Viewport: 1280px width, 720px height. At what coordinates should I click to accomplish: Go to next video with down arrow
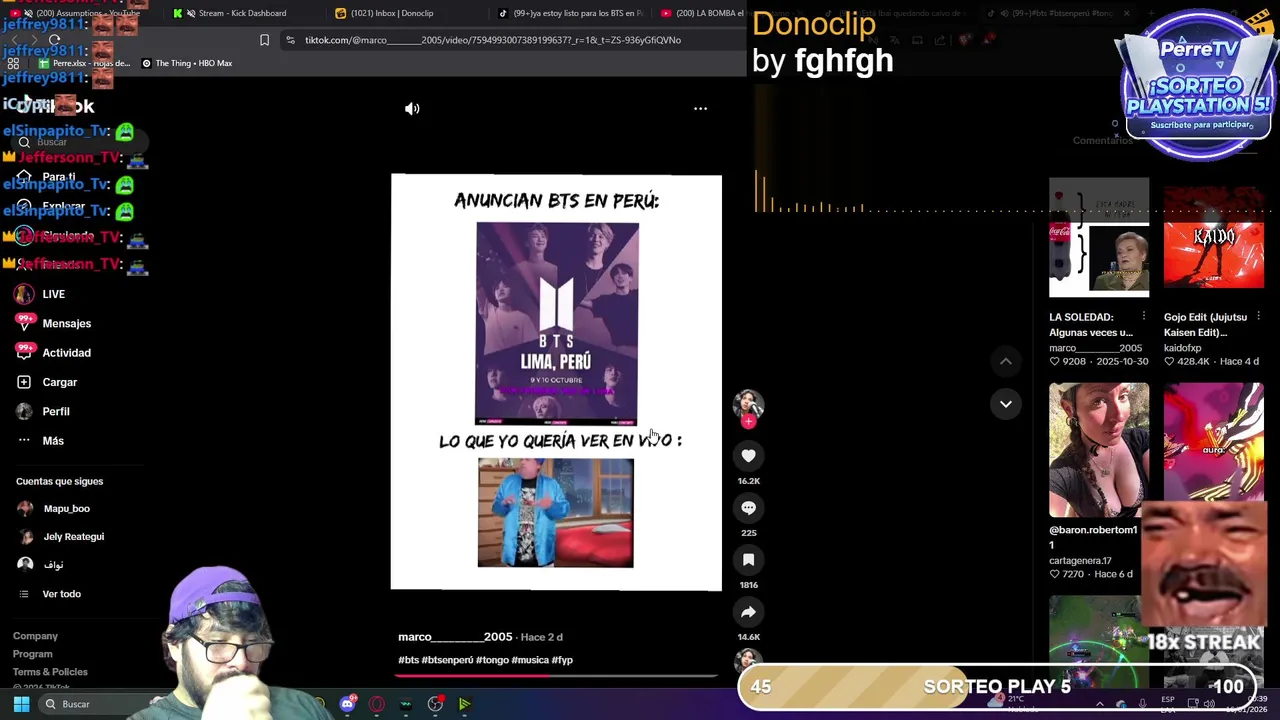click(1006, 404)
